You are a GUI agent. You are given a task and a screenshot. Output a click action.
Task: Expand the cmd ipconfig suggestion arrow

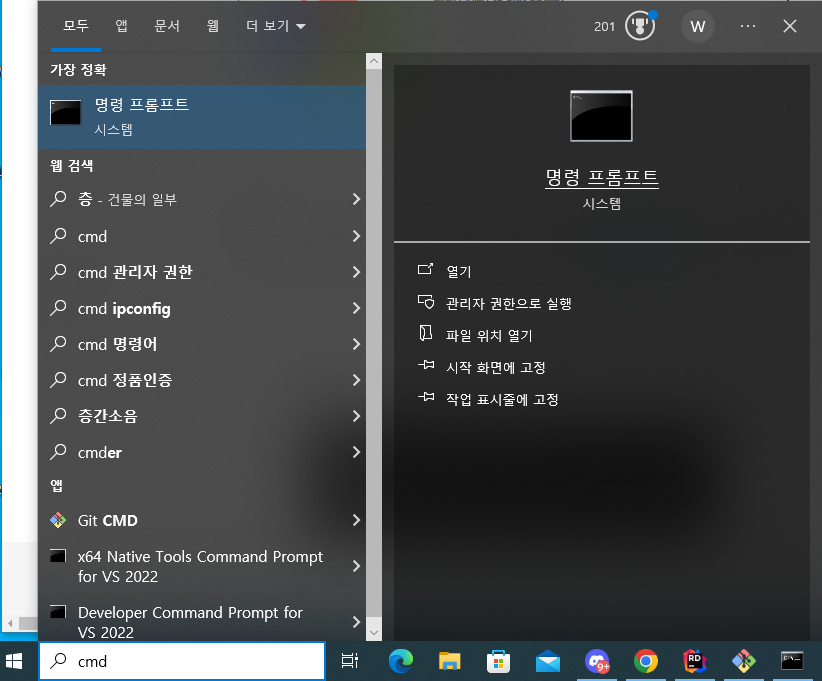[355, 308]
